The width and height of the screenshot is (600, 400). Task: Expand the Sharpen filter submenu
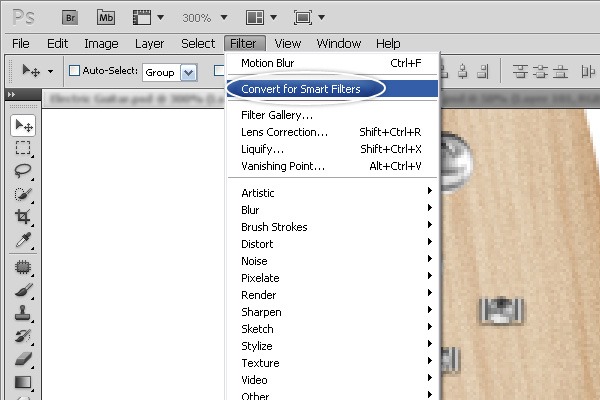(332, 312)
